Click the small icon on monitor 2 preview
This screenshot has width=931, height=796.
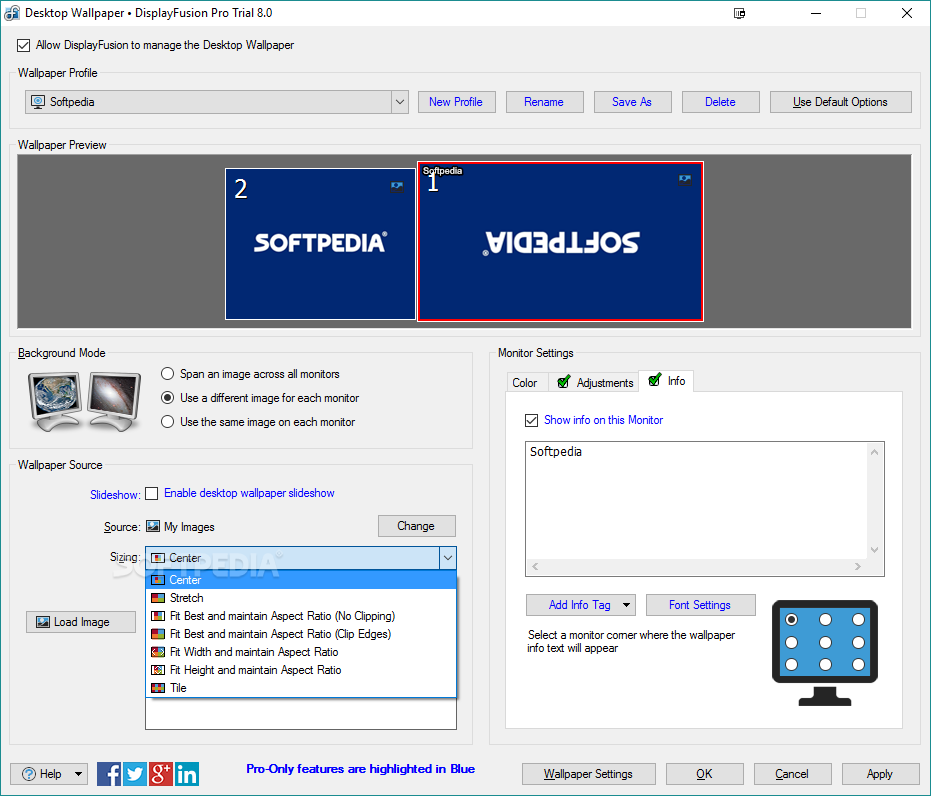[397, 186]
